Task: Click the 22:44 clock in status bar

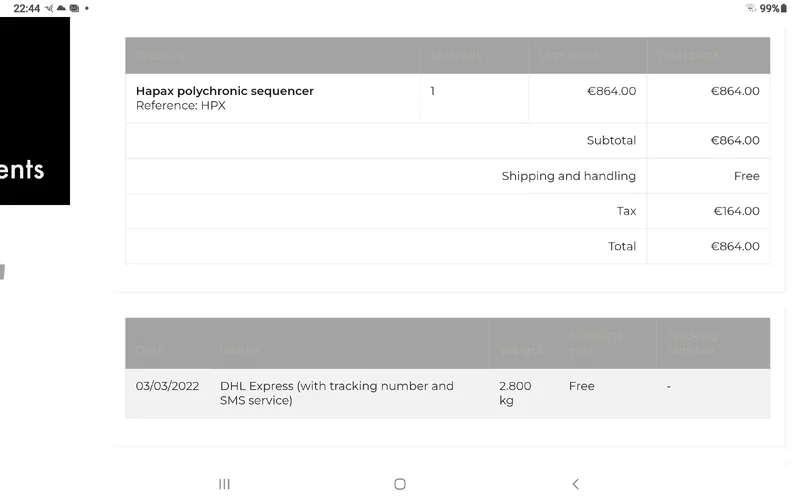Action: coord(27,8)
